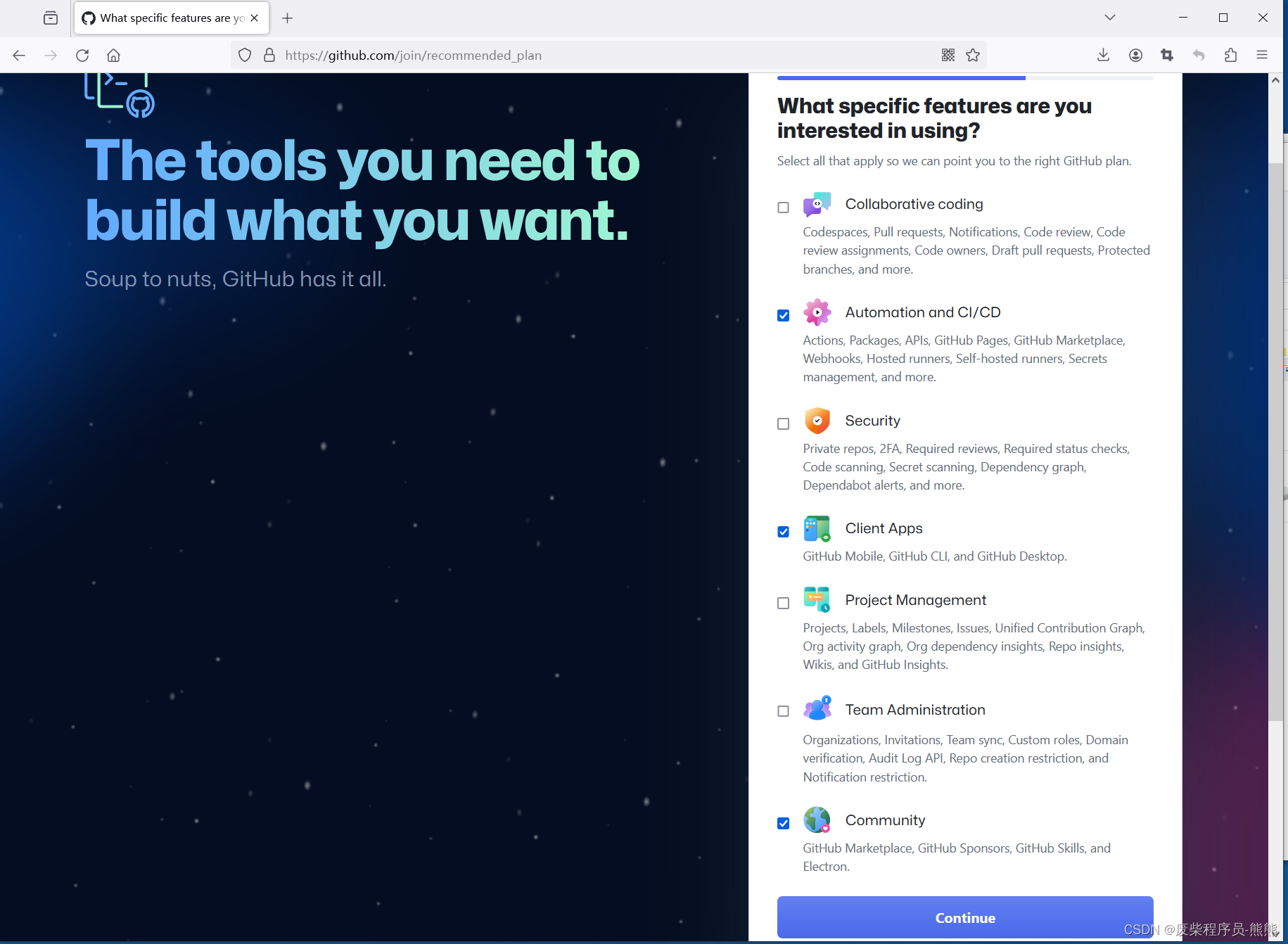
Task: Maximize the browser window
Action: [x=1223, y=18]
